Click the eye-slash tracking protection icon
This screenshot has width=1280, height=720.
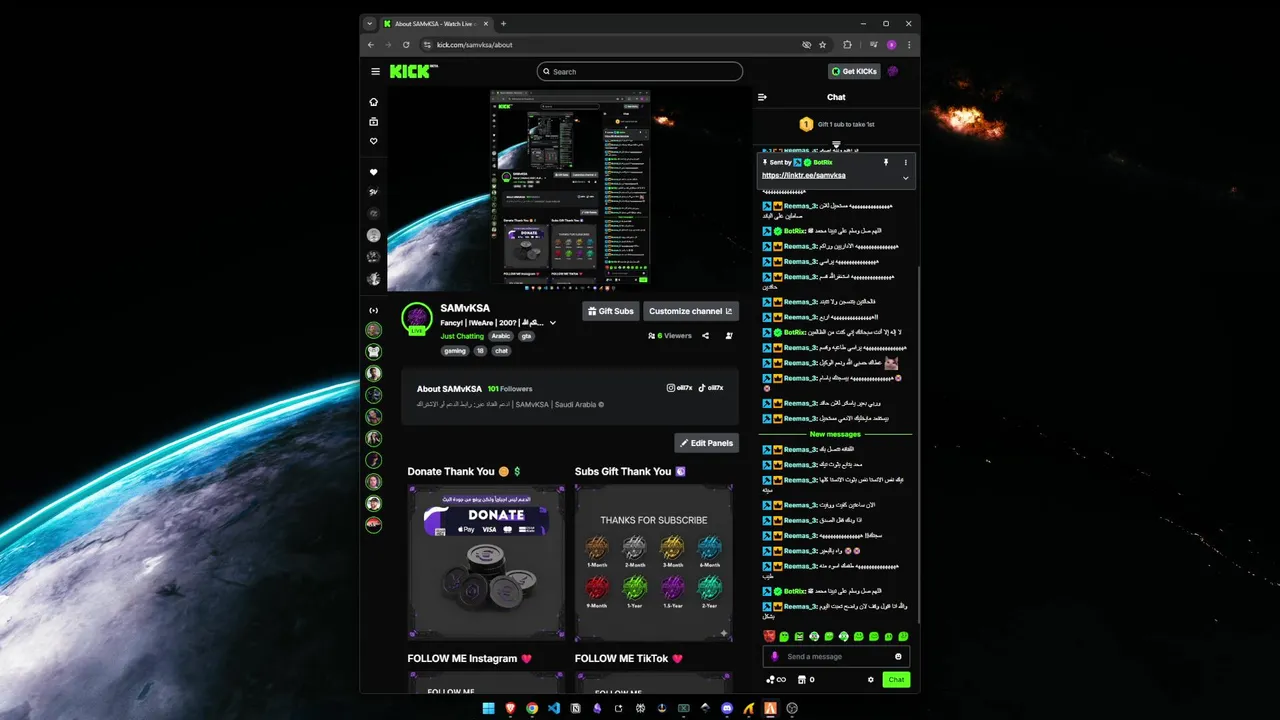tap(806, 44)
